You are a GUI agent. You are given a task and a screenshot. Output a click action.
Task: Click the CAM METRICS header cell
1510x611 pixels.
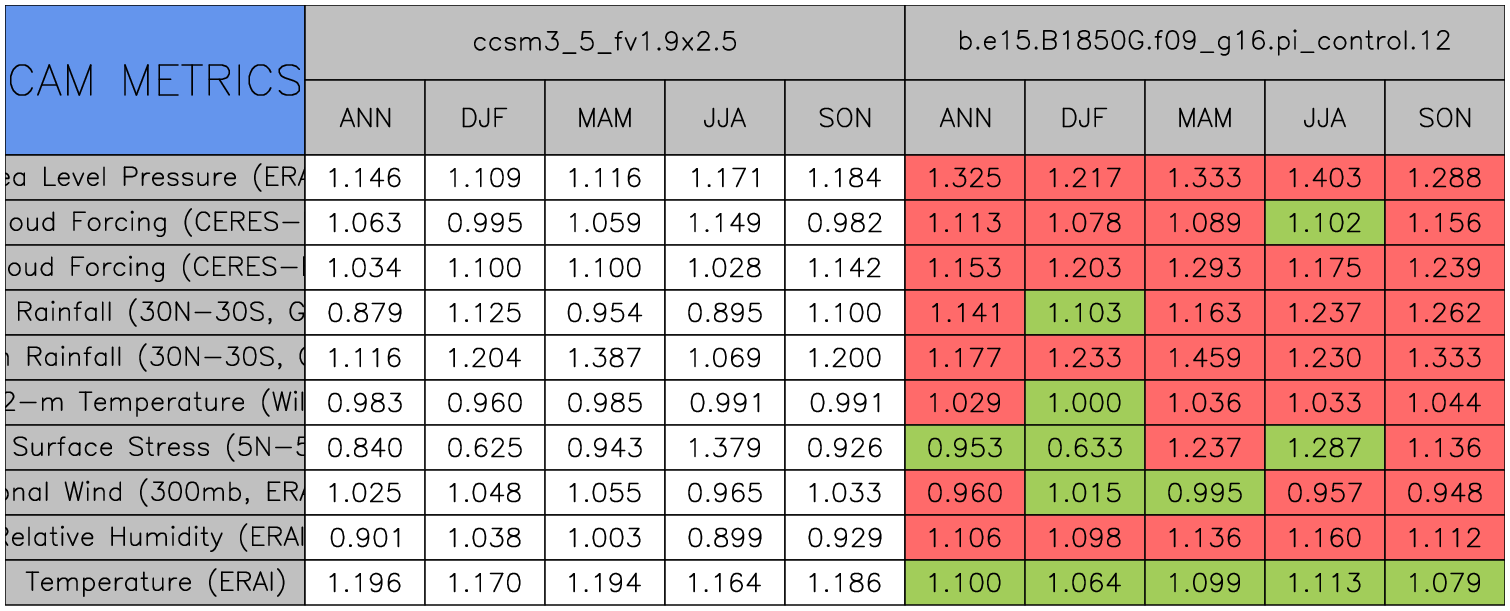click(x=155, y=80)
